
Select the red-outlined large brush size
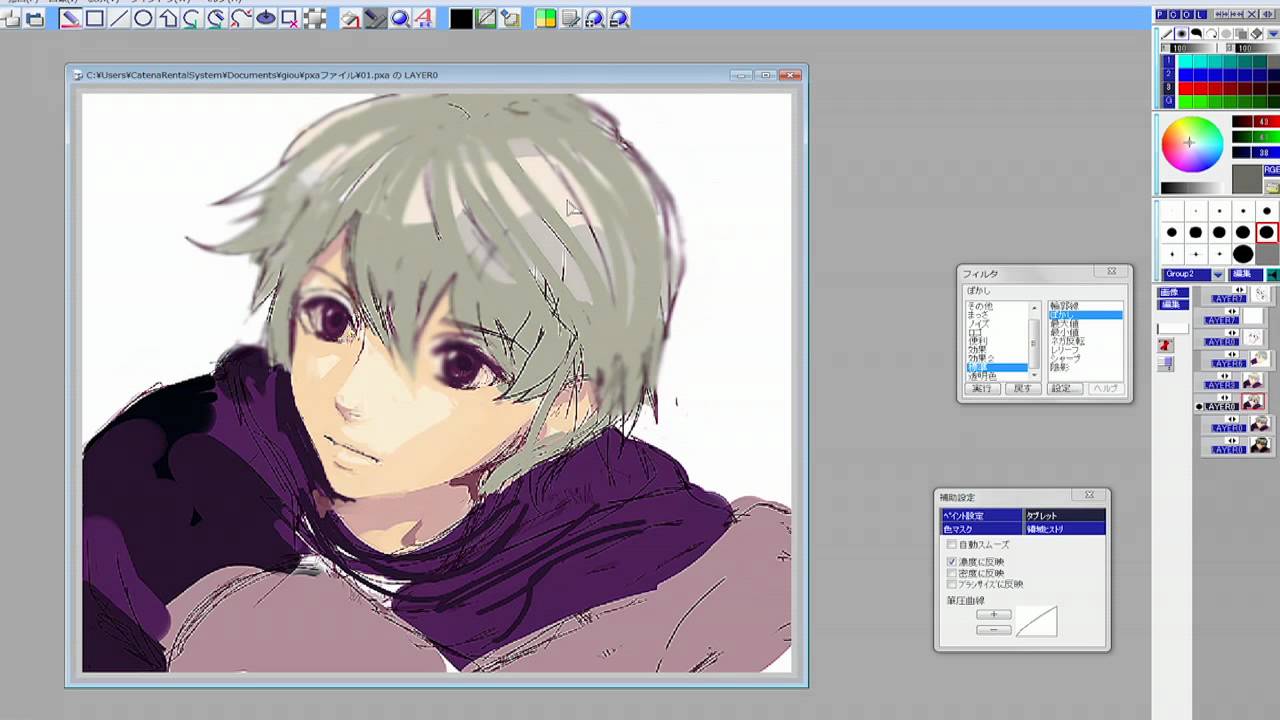tap(1266, 232)
